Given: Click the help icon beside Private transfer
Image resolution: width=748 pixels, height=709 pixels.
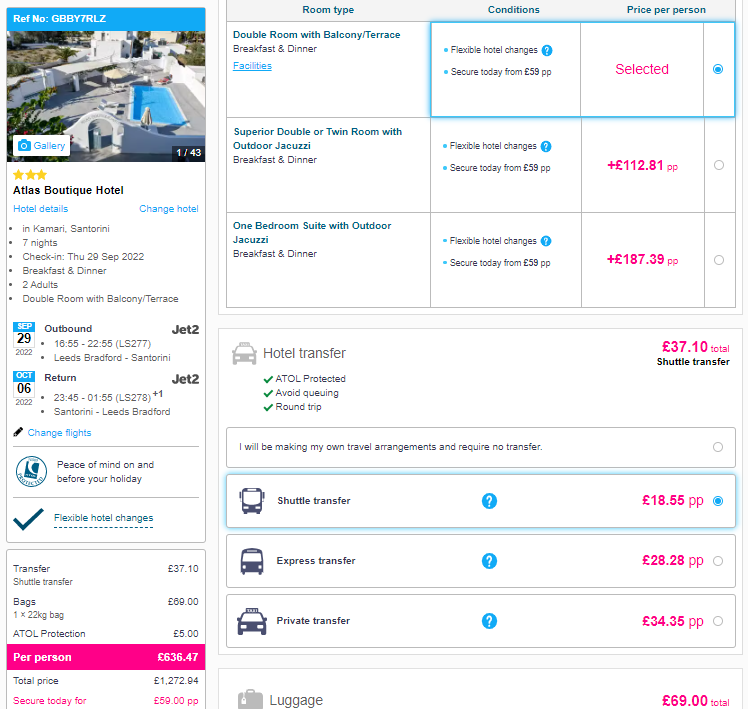Looking at the screenshot, I should point(489,621).
